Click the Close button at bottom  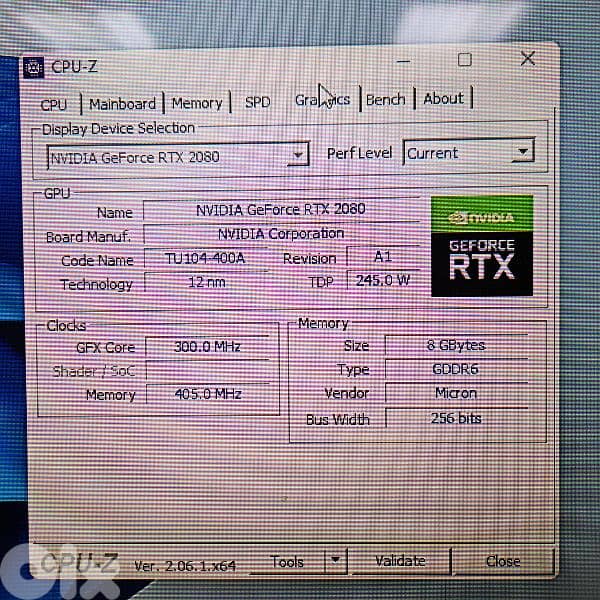tap(503, 561)
